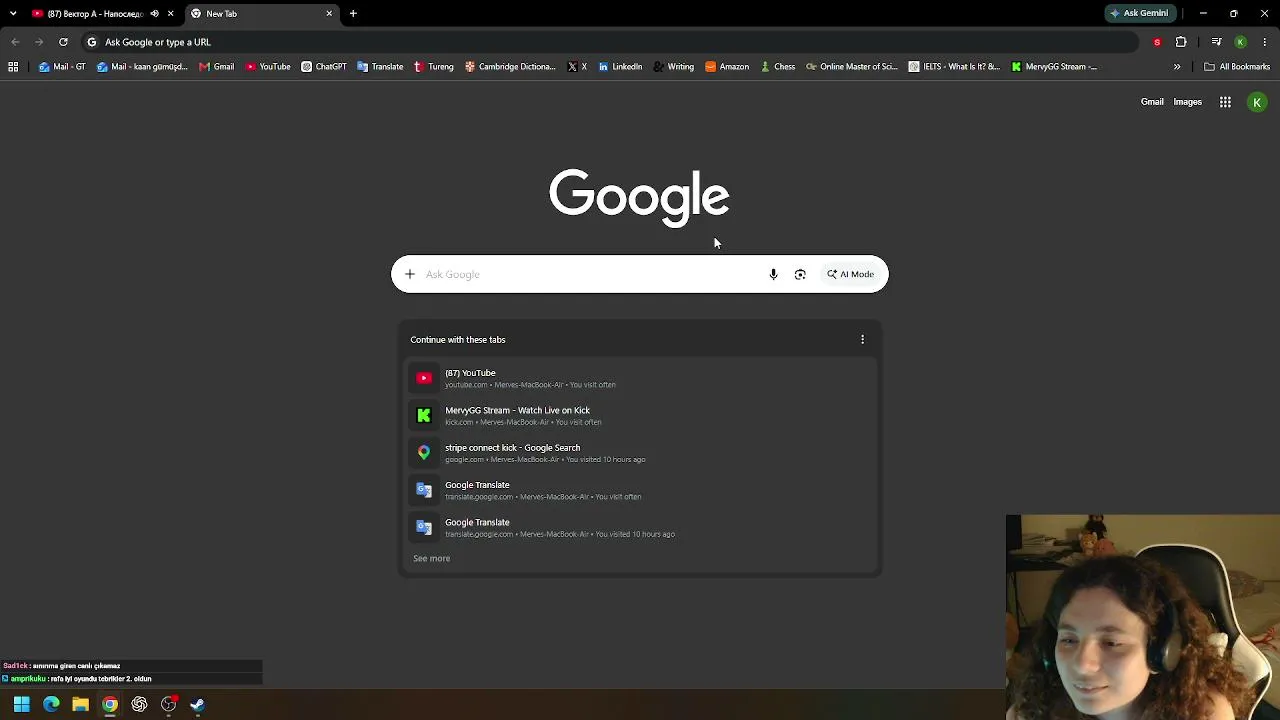Open the Writing bookmark
This screenshot has height=720, width=1280.
(x=673, y=67)
